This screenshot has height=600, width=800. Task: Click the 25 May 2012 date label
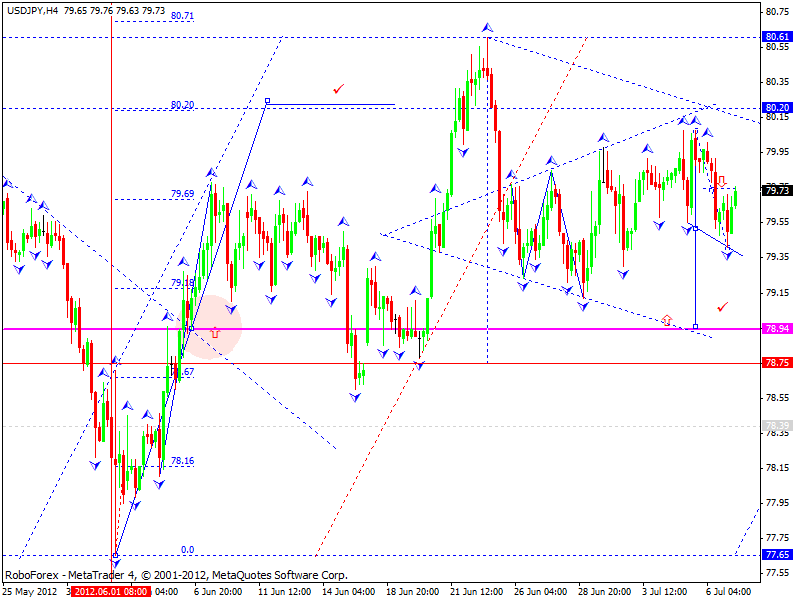coord(30,592)
